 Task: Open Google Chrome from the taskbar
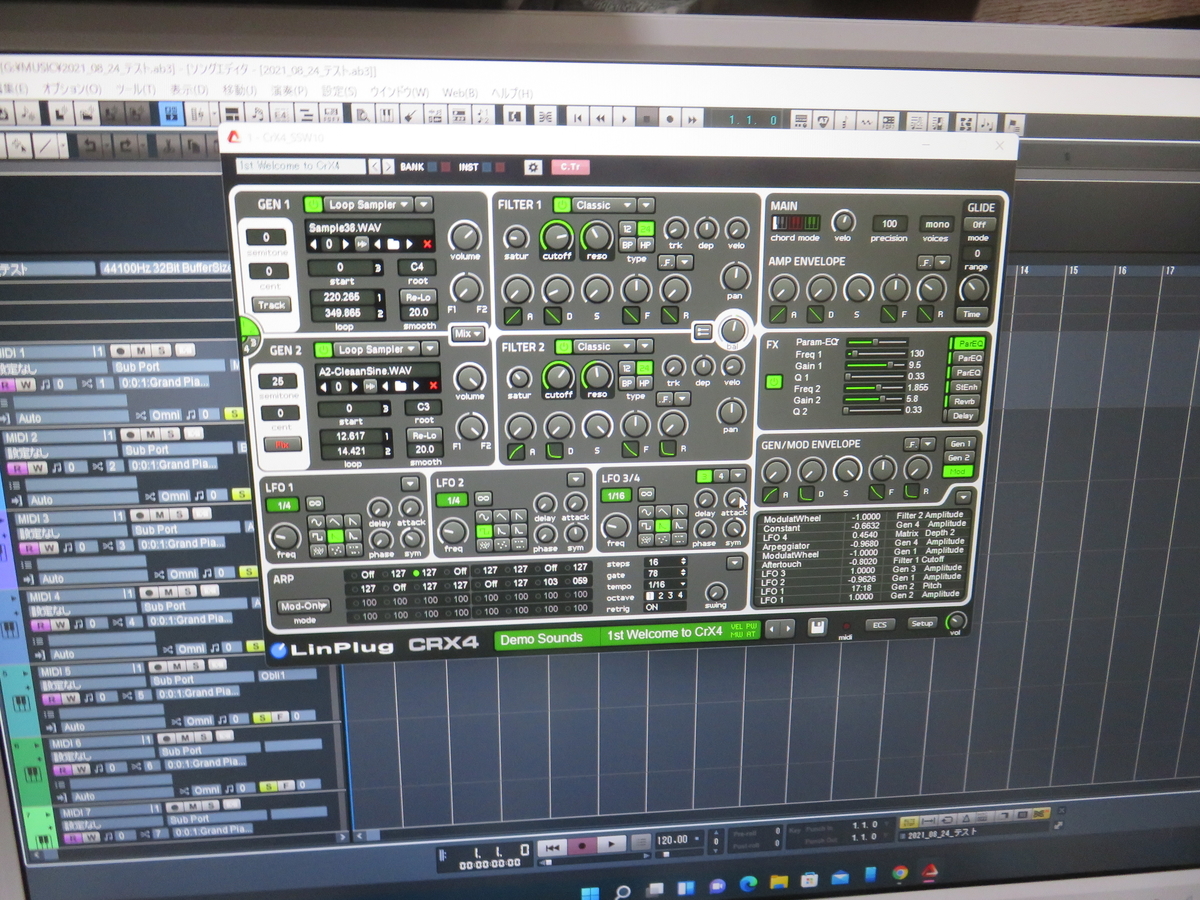[899, 873]
